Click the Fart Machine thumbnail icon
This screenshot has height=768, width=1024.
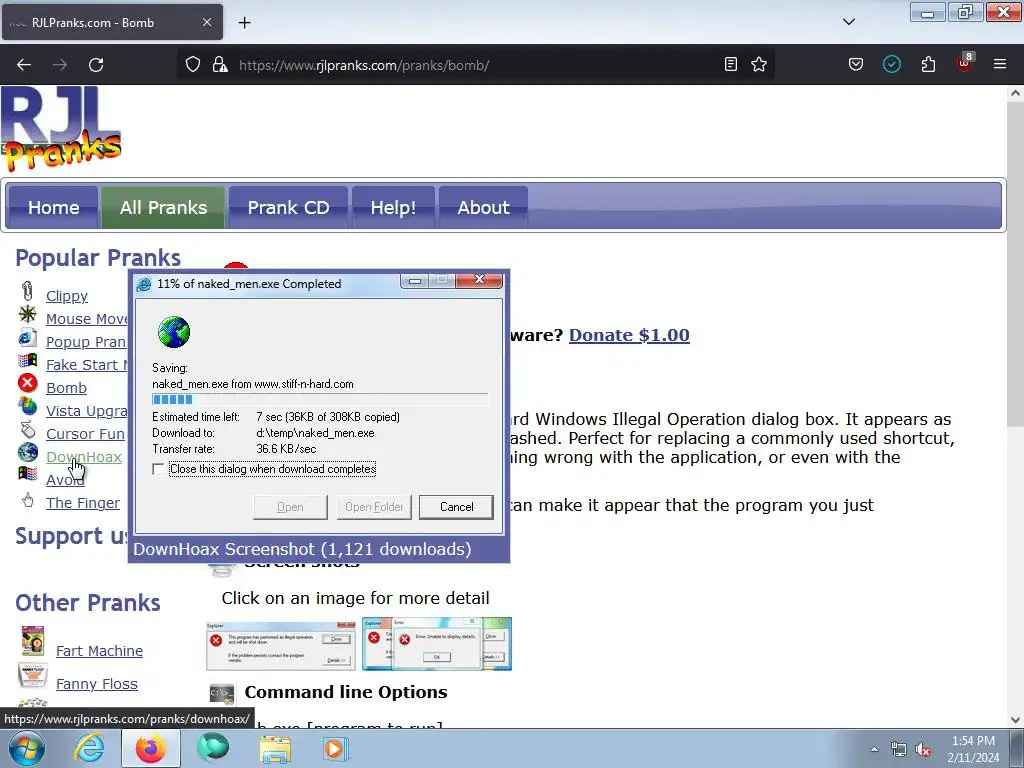(x=33, y=641)
